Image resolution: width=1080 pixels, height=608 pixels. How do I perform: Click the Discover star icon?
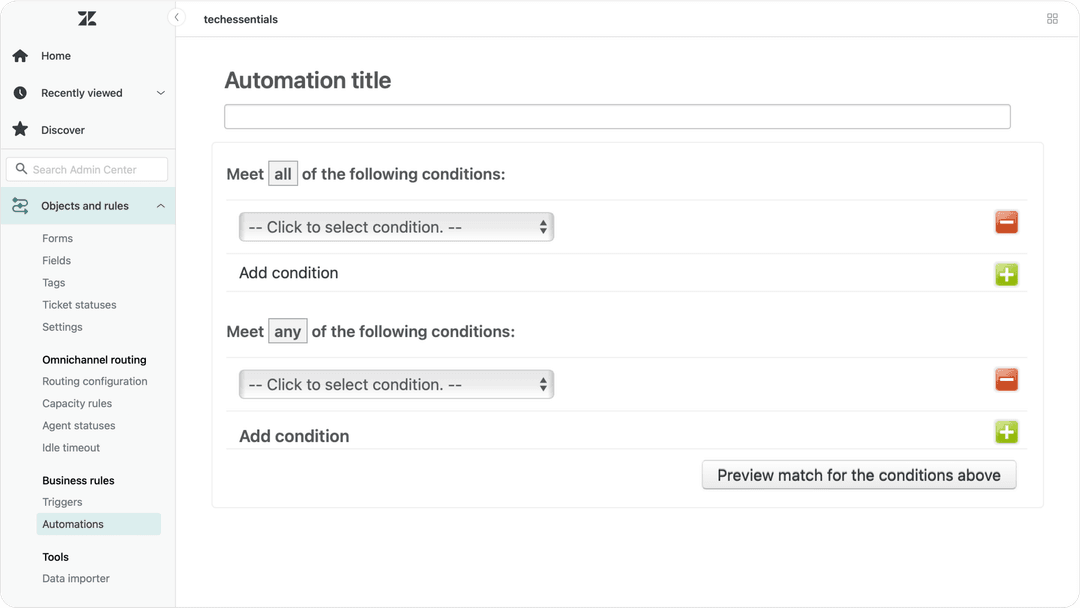[18, 129]
